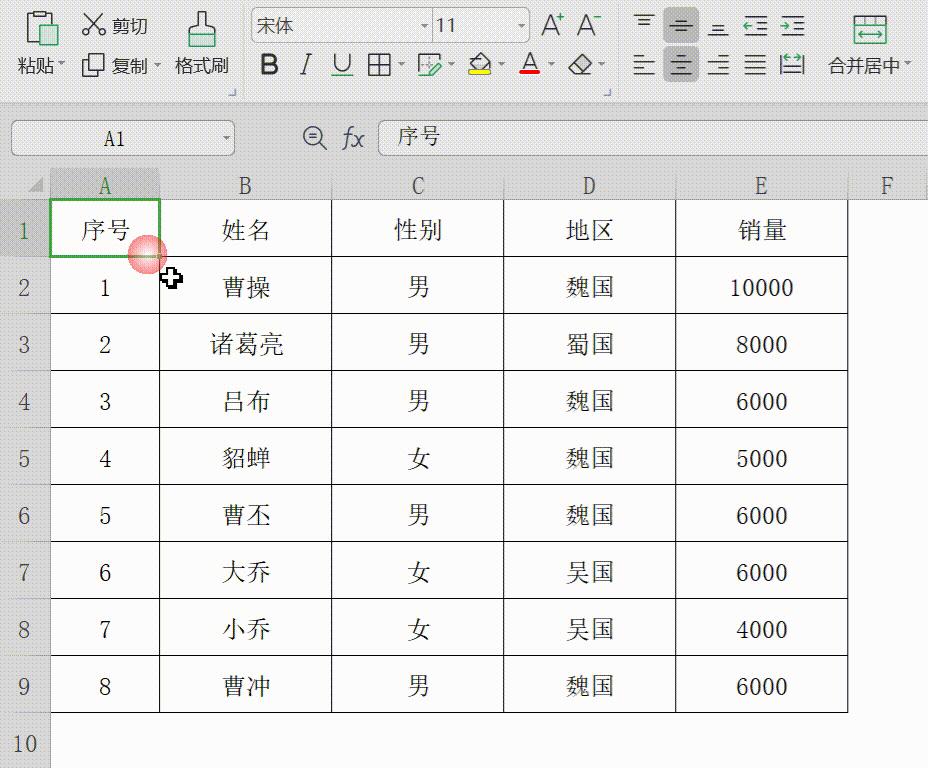
Task: Click the magnifier search icon near formula bar
Action: click(x=313, y=138)
